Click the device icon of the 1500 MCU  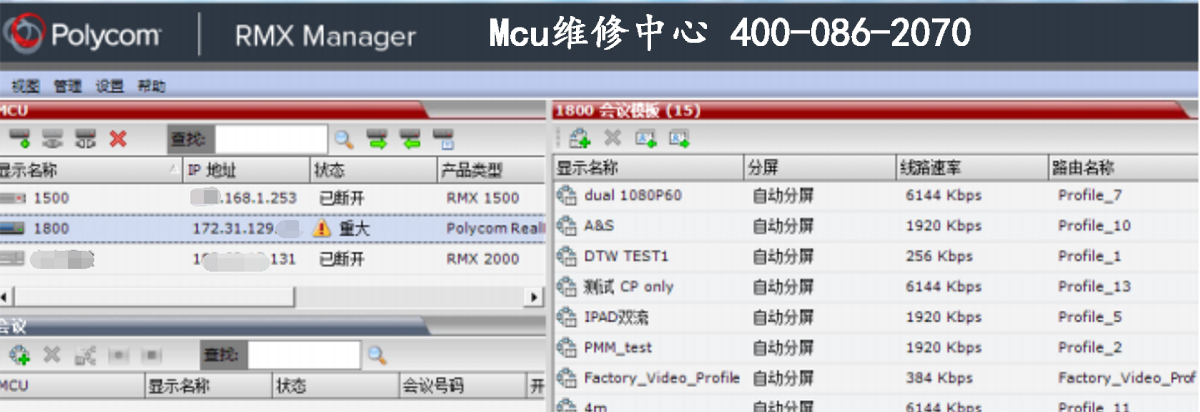[x=12, y=198]
